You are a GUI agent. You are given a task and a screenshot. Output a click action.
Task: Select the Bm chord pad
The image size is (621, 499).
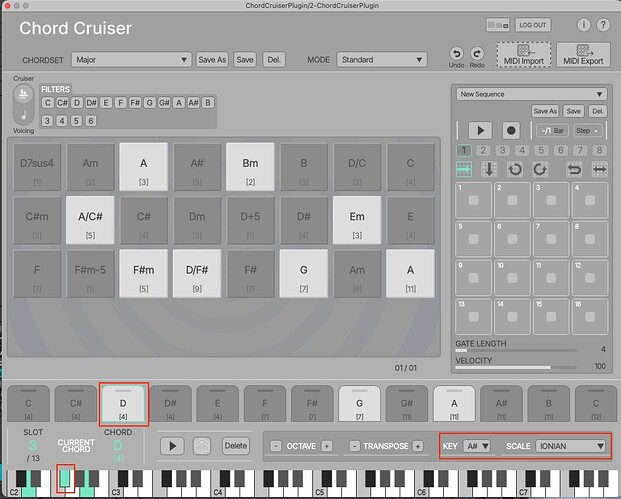pyautogui.click(x=250, y=167)
